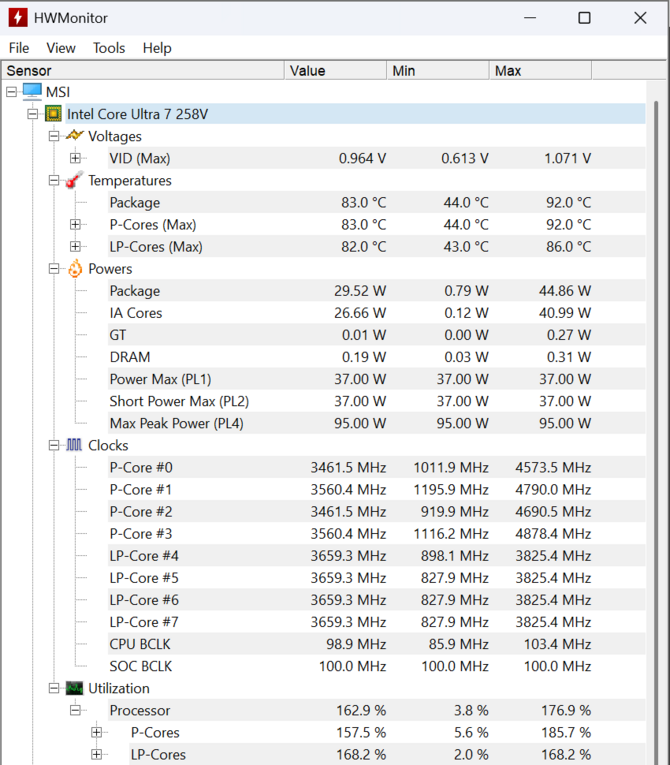
Task: Click the Intel CPU chip icon
Action: [x=53, y=114]
